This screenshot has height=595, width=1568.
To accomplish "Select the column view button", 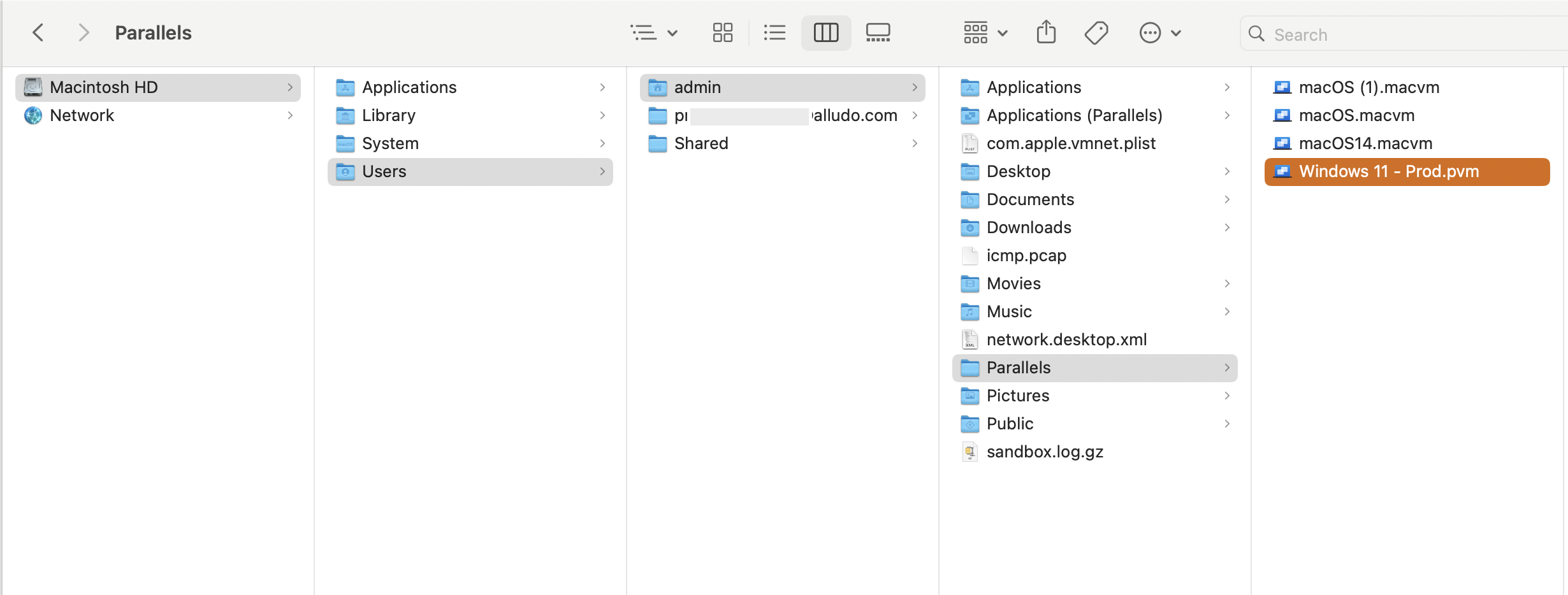I will coord(826,32).
